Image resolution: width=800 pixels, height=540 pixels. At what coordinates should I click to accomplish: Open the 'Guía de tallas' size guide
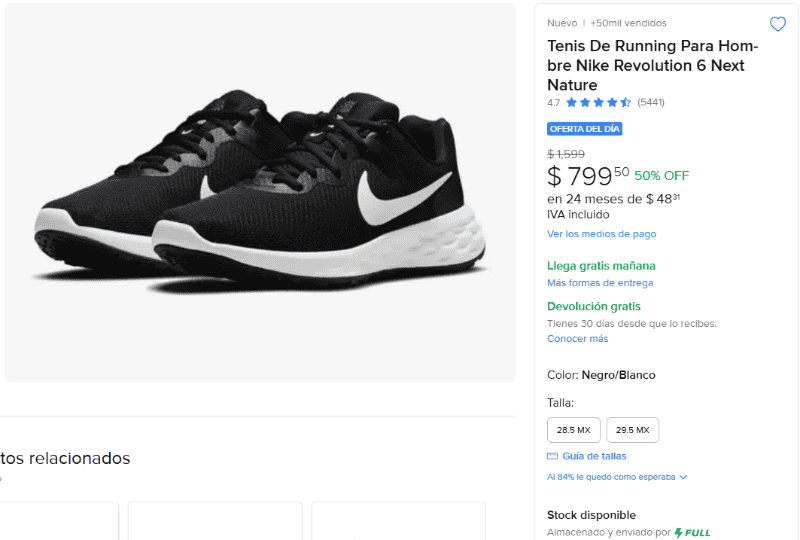594,456
